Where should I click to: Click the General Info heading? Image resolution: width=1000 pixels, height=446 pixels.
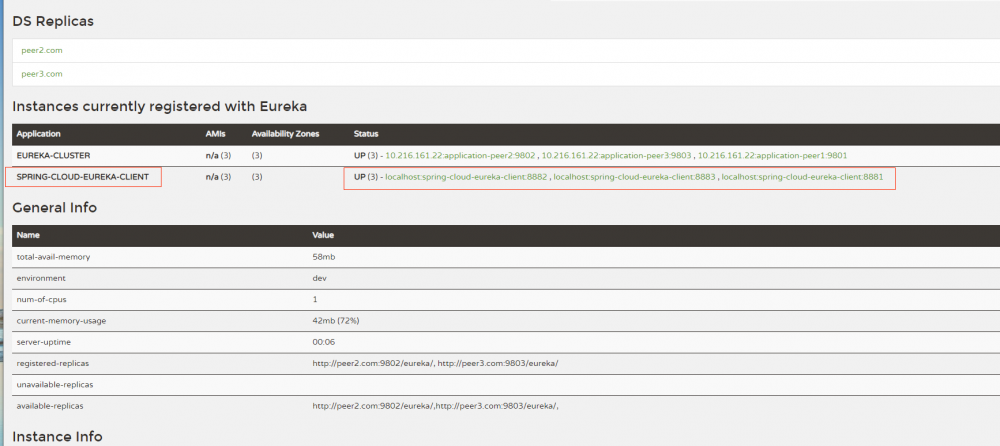click(55, 207)
